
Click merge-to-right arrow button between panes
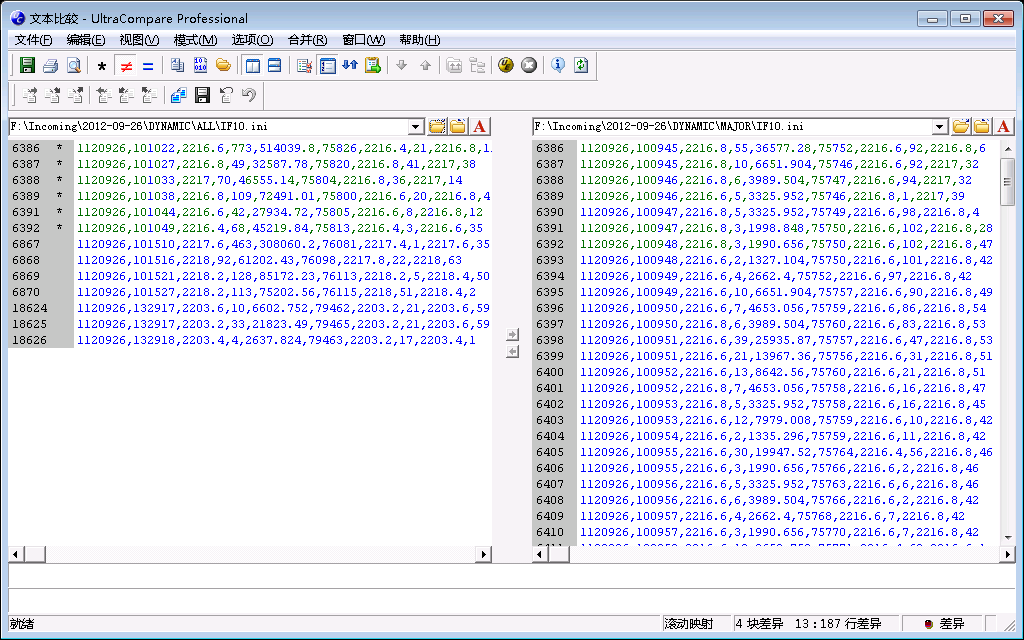click(x=512, y=335)
